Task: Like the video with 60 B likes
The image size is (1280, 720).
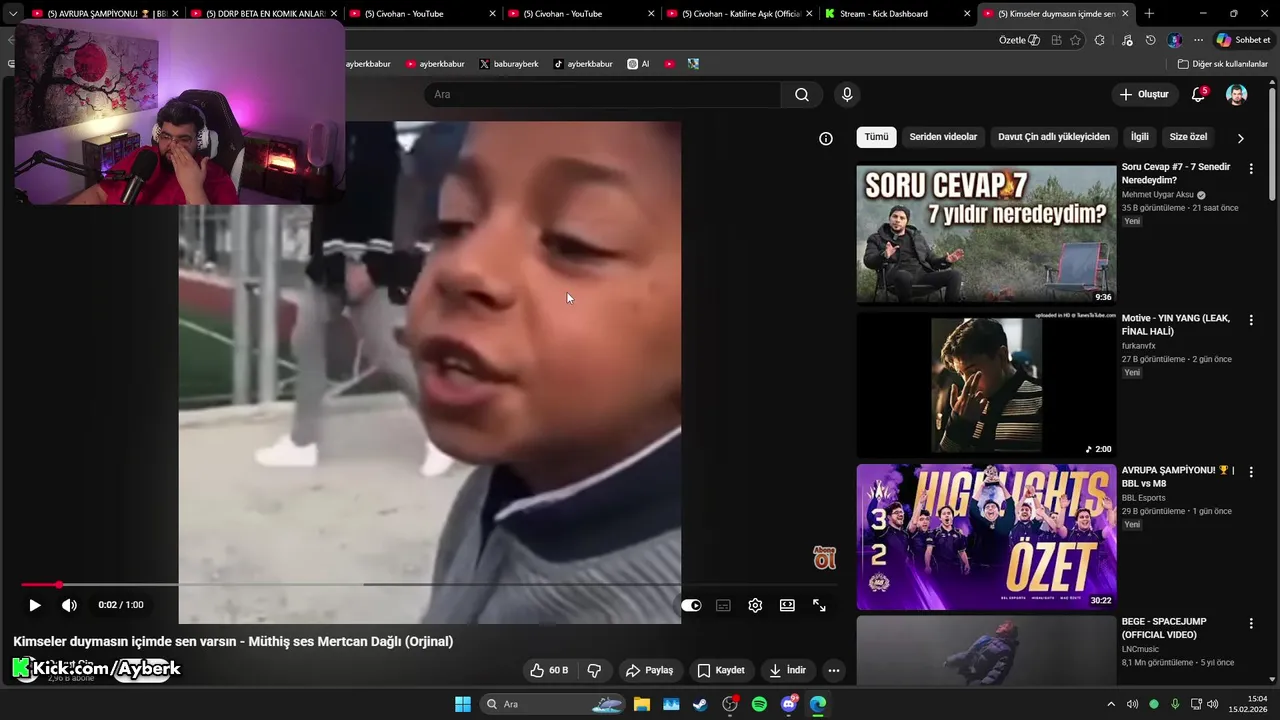Action: pos(549,670)
